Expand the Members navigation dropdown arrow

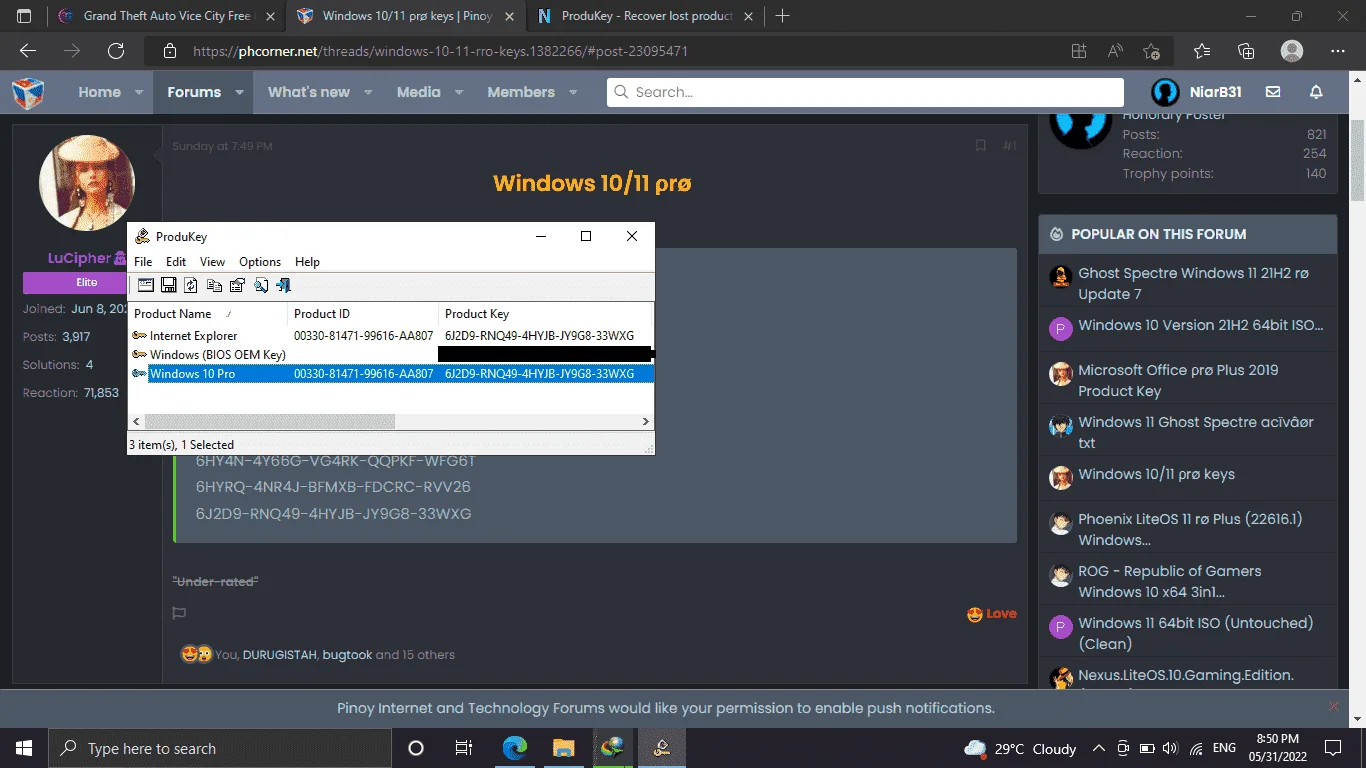tap(573, 92)
